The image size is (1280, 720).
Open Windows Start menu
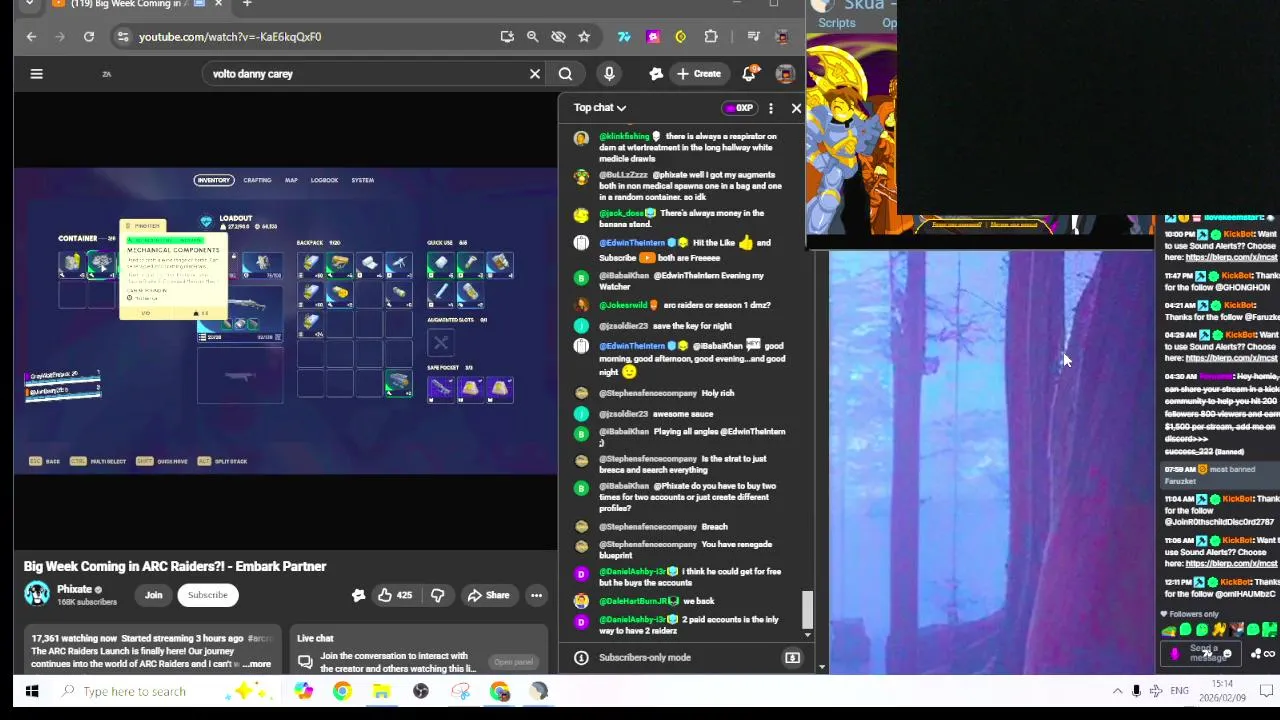tap(32, 691)
